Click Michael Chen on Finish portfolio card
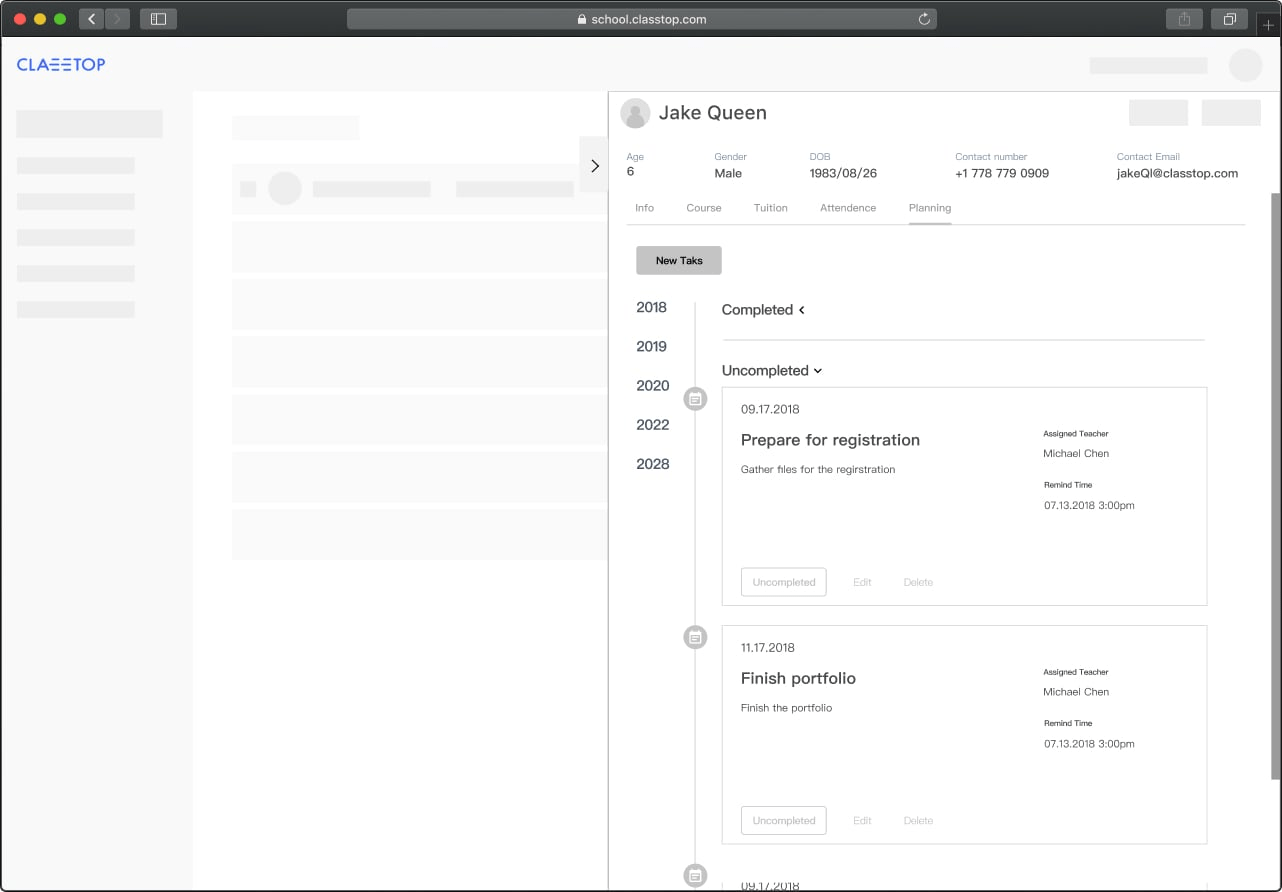 coord(1076,691)
